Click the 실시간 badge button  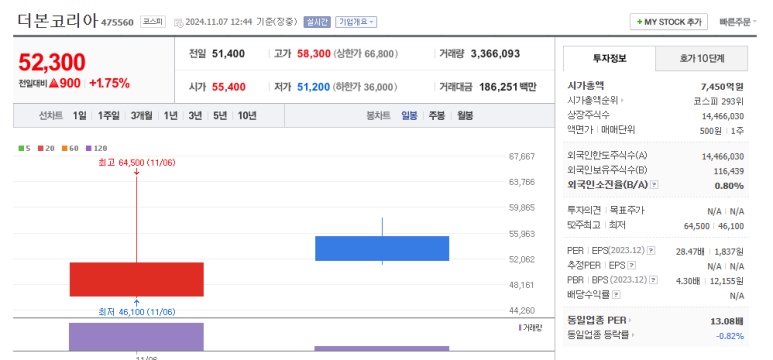pos(316,22)
